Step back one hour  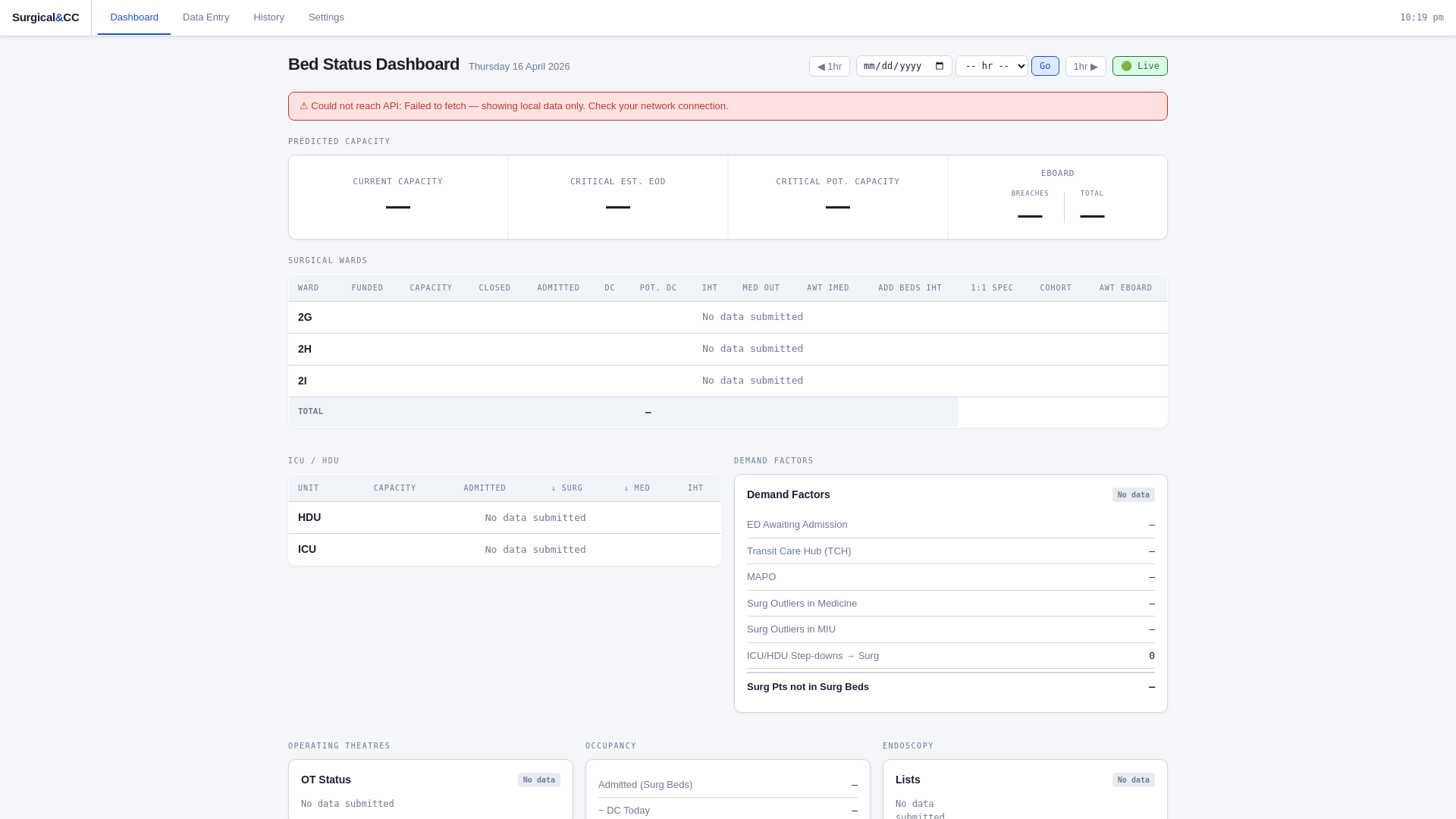pyautogui.click(x=830, y=67)
